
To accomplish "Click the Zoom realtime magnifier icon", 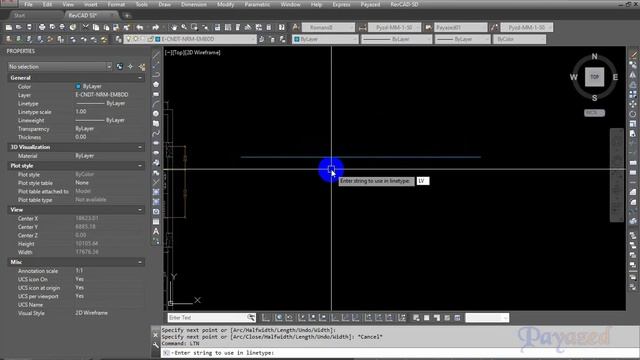I will [184, 27].
